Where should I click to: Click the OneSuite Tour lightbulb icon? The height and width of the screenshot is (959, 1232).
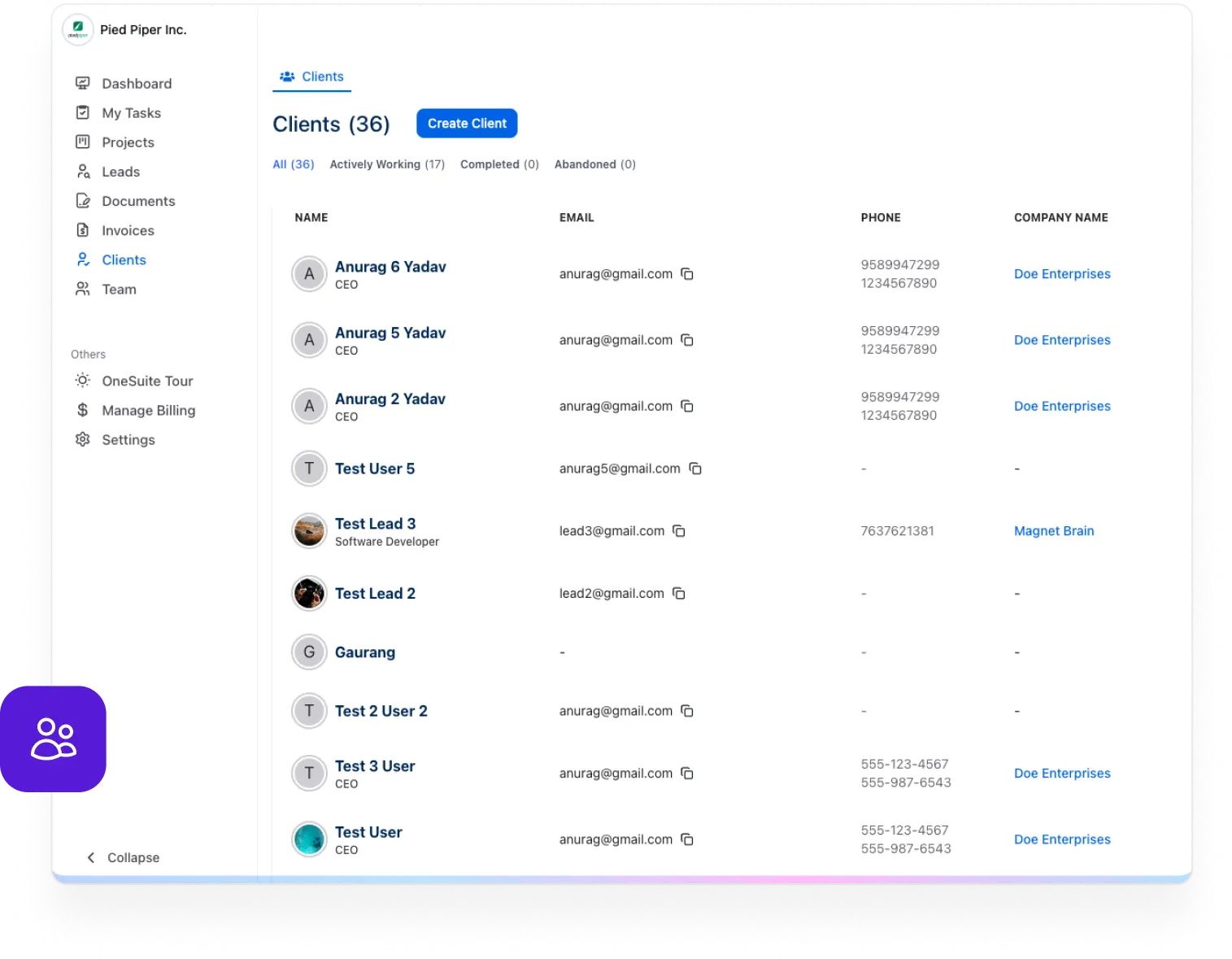pos(82,380)
